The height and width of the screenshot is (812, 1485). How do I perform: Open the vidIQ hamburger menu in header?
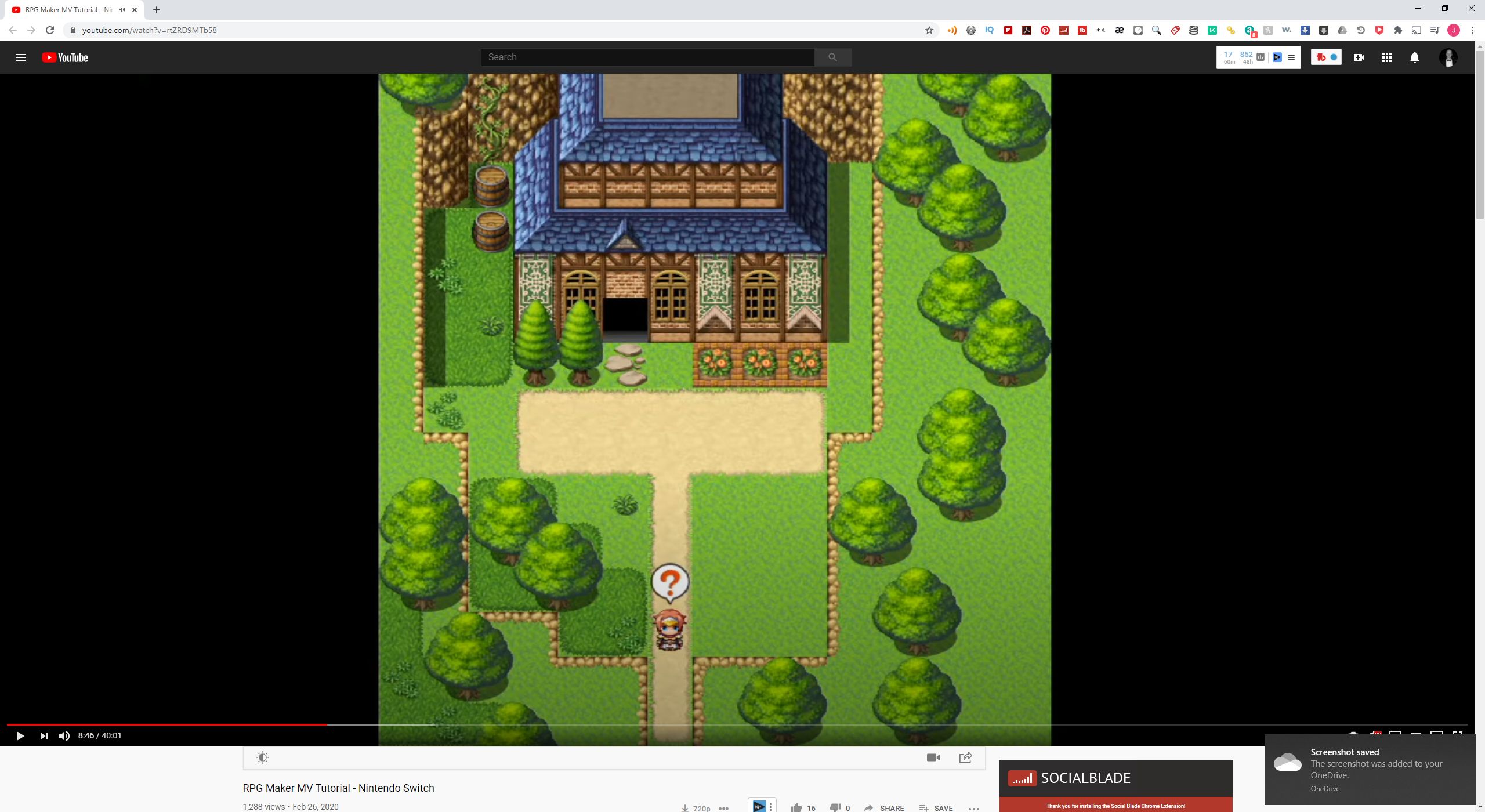click(x=1291, y=57)
